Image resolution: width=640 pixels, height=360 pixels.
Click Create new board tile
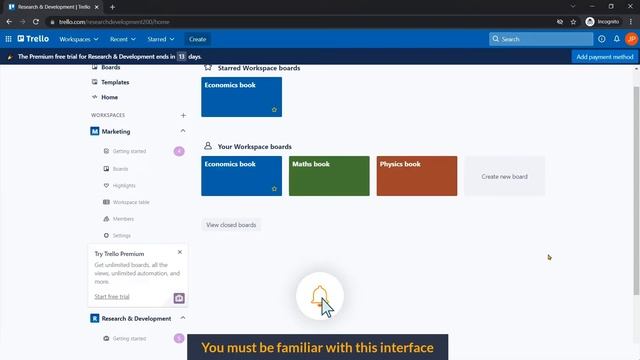(x=504, y=176)
